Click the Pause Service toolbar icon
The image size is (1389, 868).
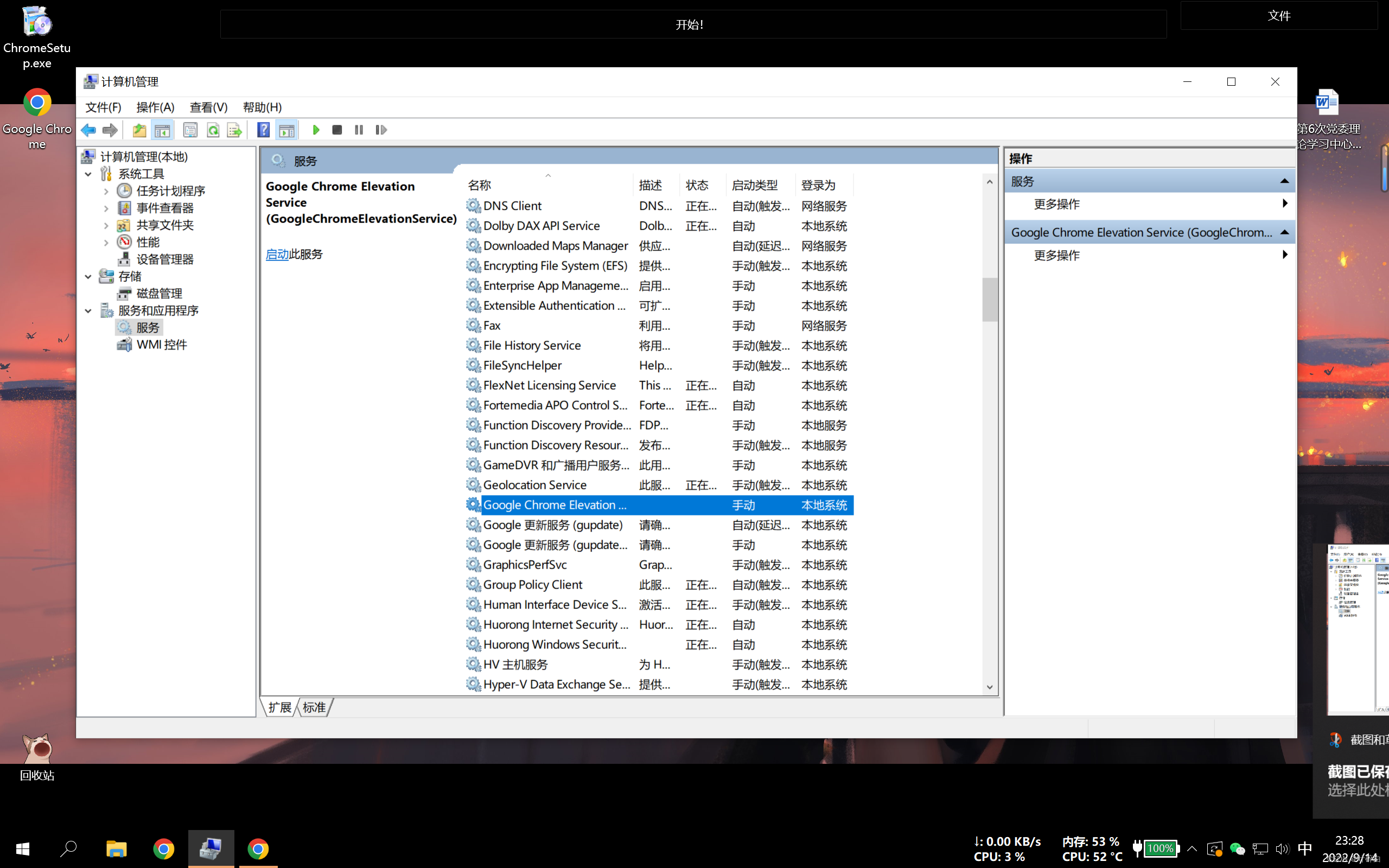tap(359, 130)
